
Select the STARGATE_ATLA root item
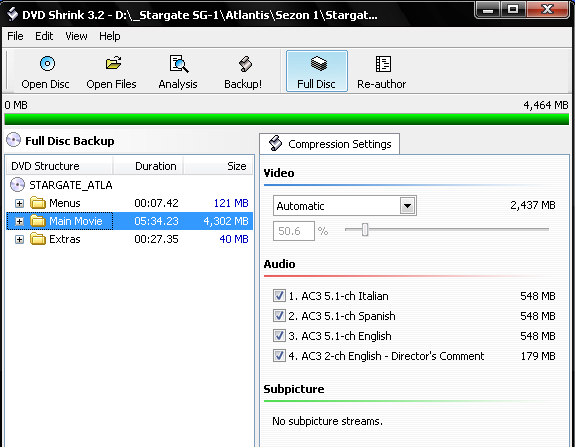(x=71, y=185)
